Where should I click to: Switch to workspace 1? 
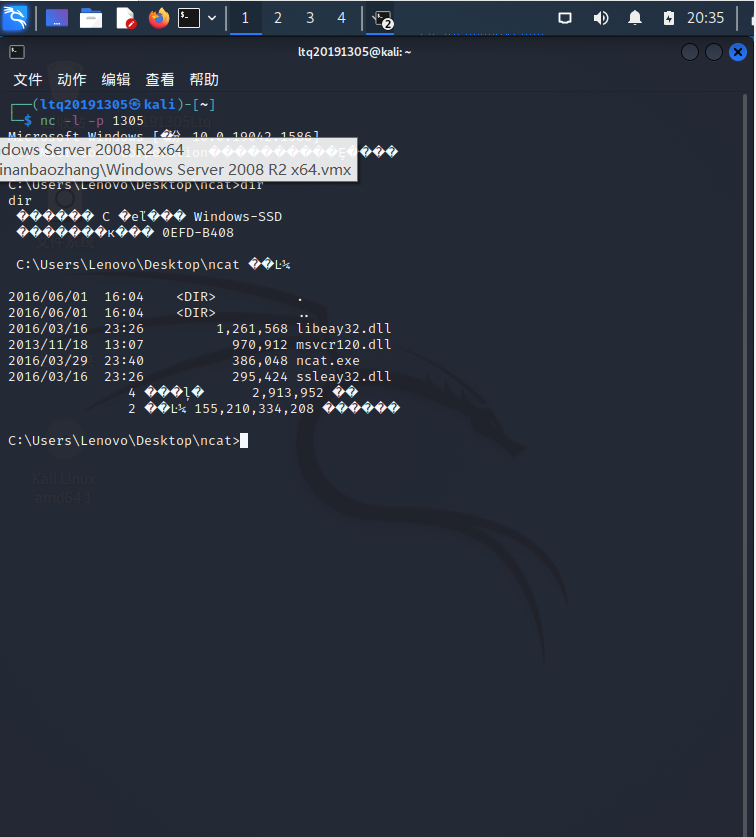click(246, 18)
